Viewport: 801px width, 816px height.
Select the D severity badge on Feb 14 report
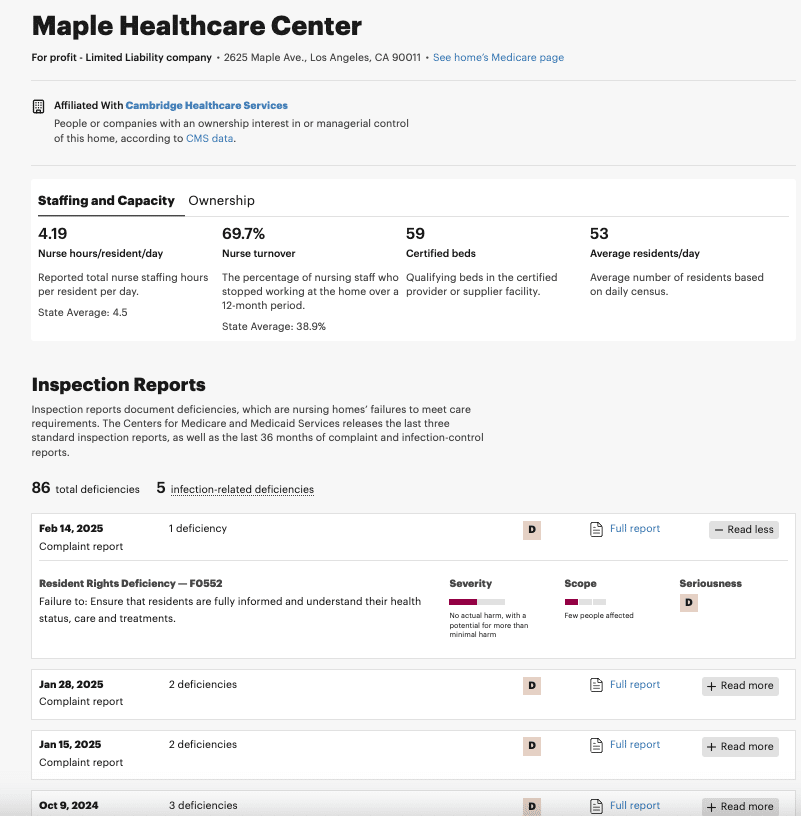click(x=531, y=529)
